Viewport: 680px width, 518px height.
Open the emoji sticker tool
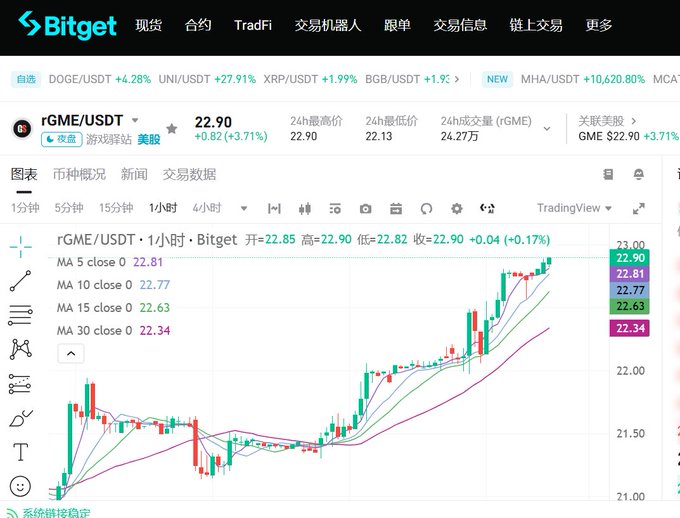coord(20,485)
